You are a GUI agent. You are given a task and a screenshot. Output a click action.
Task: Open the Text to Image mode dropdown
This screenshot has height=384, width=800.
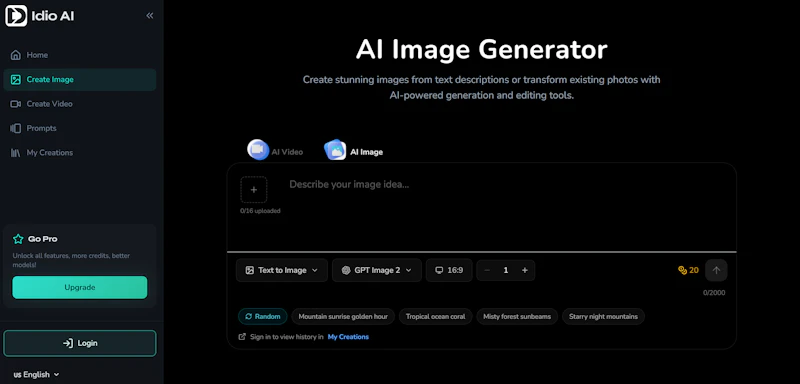coord(282,270)
